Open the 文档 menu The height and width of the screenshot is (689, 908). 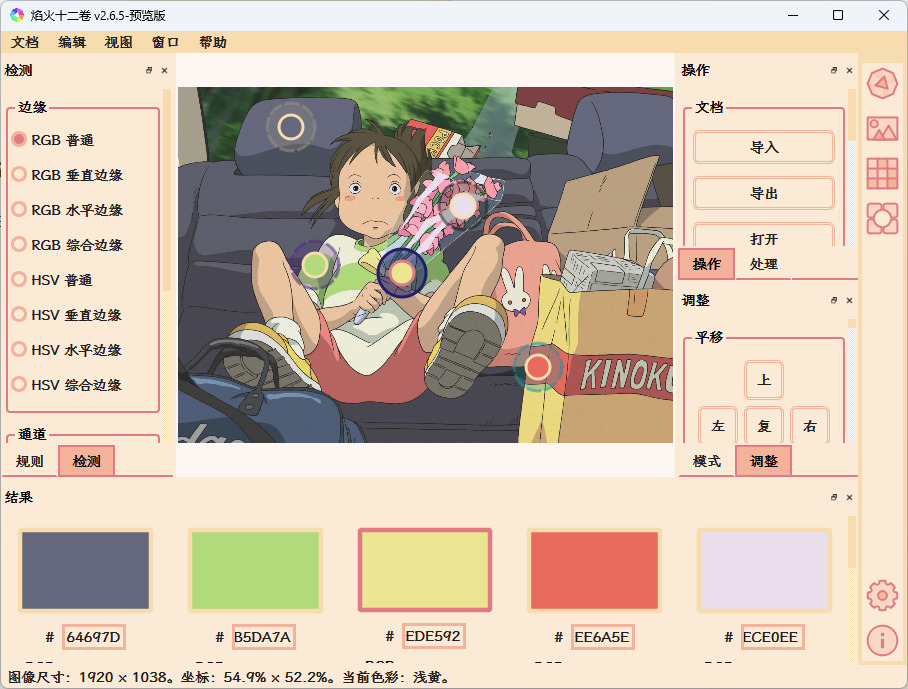pos(25,42)
